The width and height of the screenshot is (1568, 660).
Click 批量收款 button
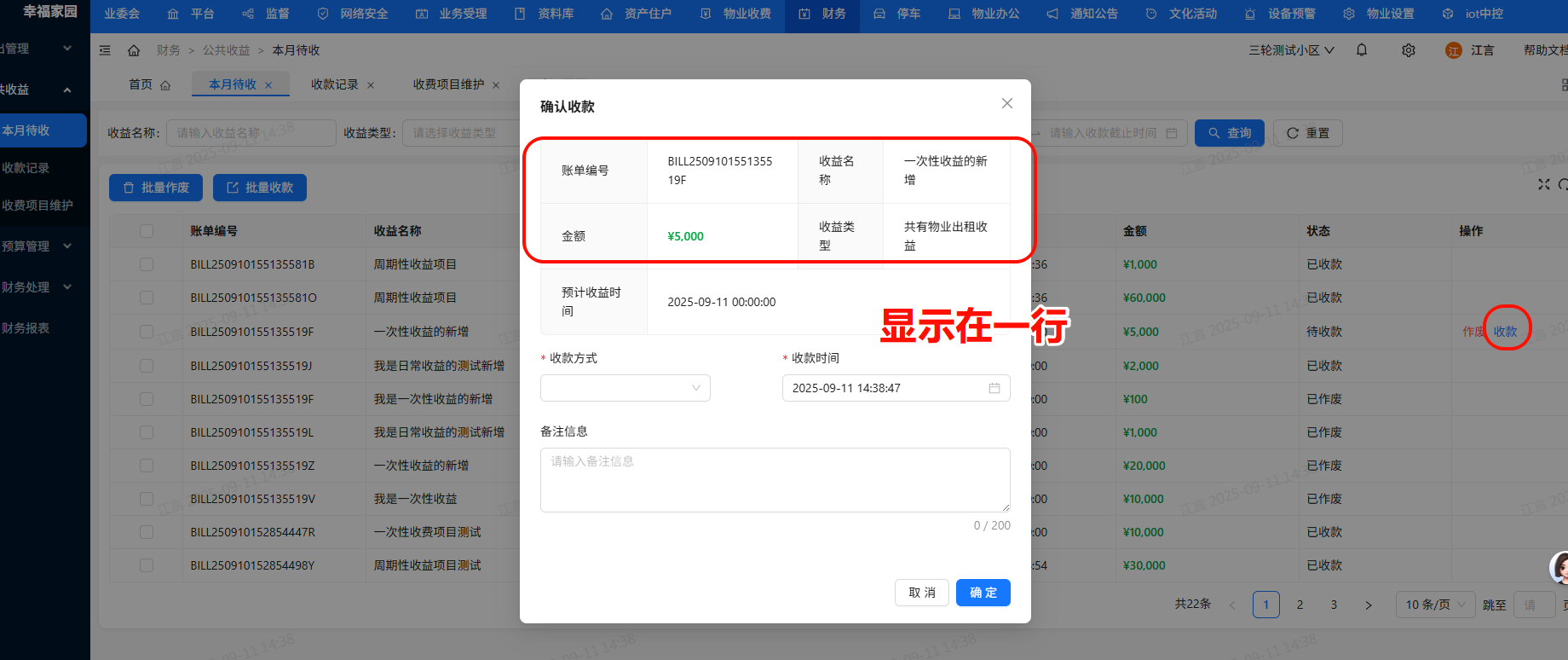tap(260, 188)
